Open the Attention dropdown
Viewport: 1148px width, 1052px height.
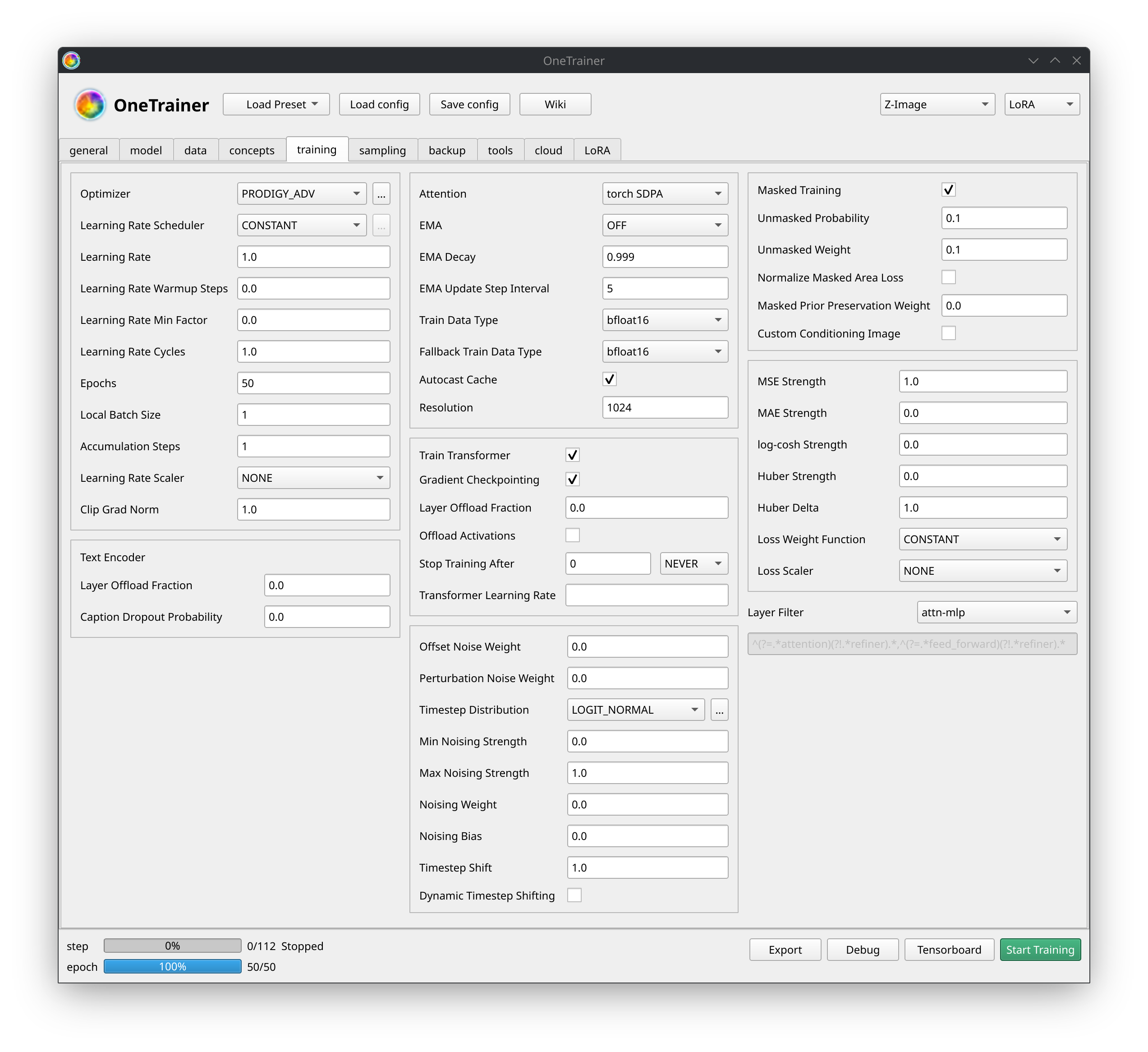665,194
